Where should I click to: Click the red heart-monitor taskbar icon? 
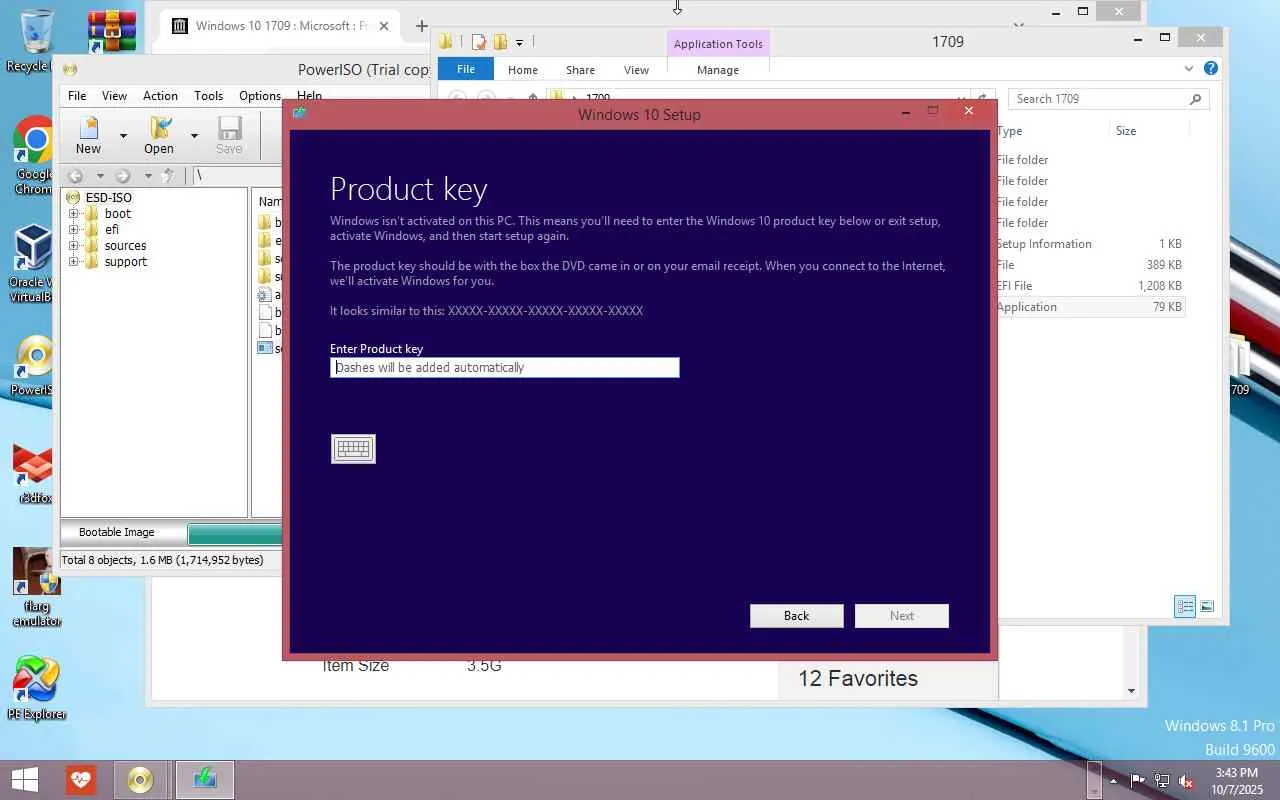[x=82, y=780]
